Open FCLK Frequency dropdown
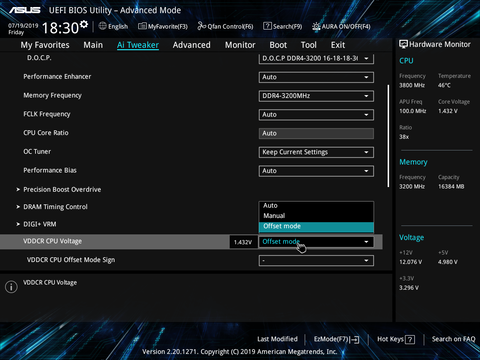Screen dimensions: 480x360 coord(316,115)
